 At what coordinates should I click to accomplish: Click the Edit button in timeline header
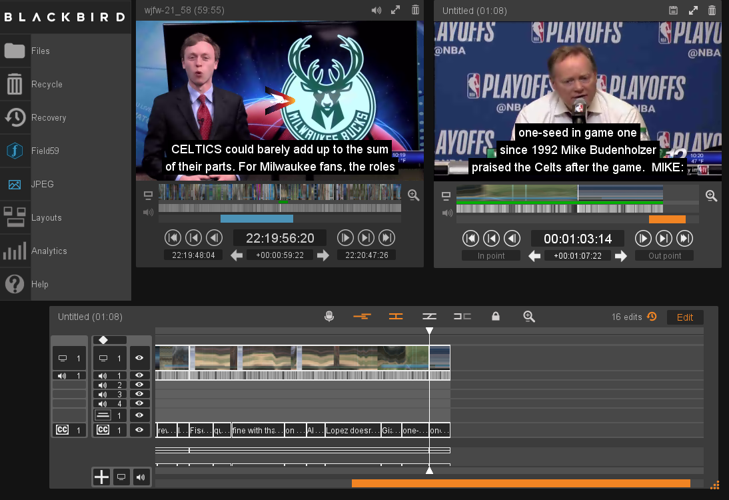pos(685,317)
